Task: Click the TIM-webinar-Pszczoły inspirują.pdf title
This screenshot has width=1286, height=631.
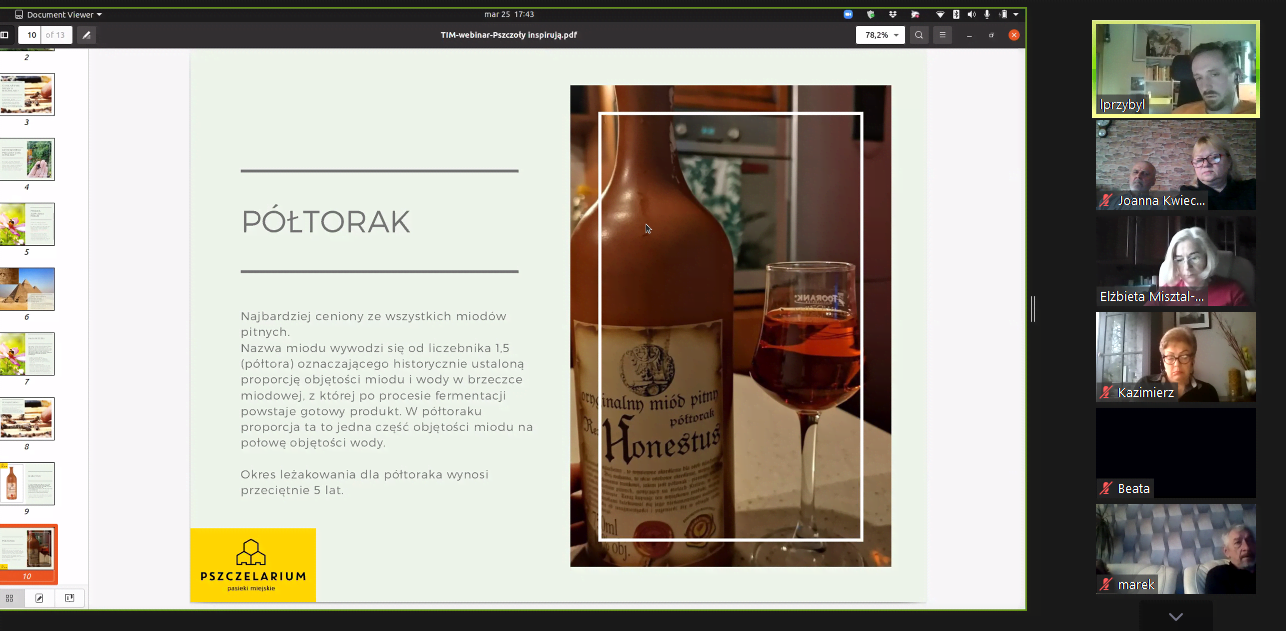Action: pos(509,35)
